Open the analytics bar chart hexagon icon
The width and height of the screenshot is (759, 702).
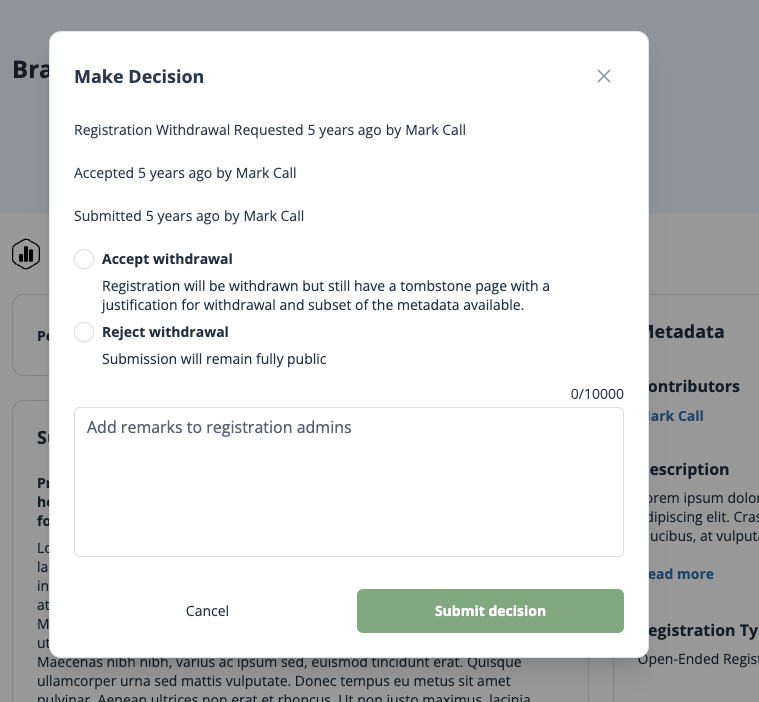(26, 254)
